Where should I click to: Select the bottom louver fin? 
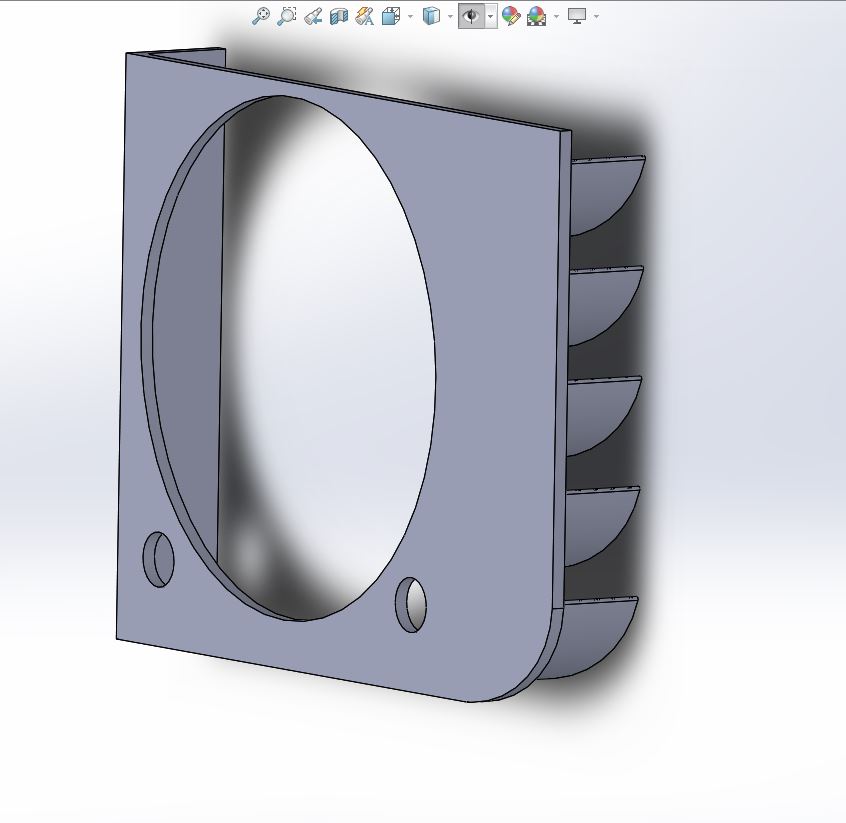593,637
